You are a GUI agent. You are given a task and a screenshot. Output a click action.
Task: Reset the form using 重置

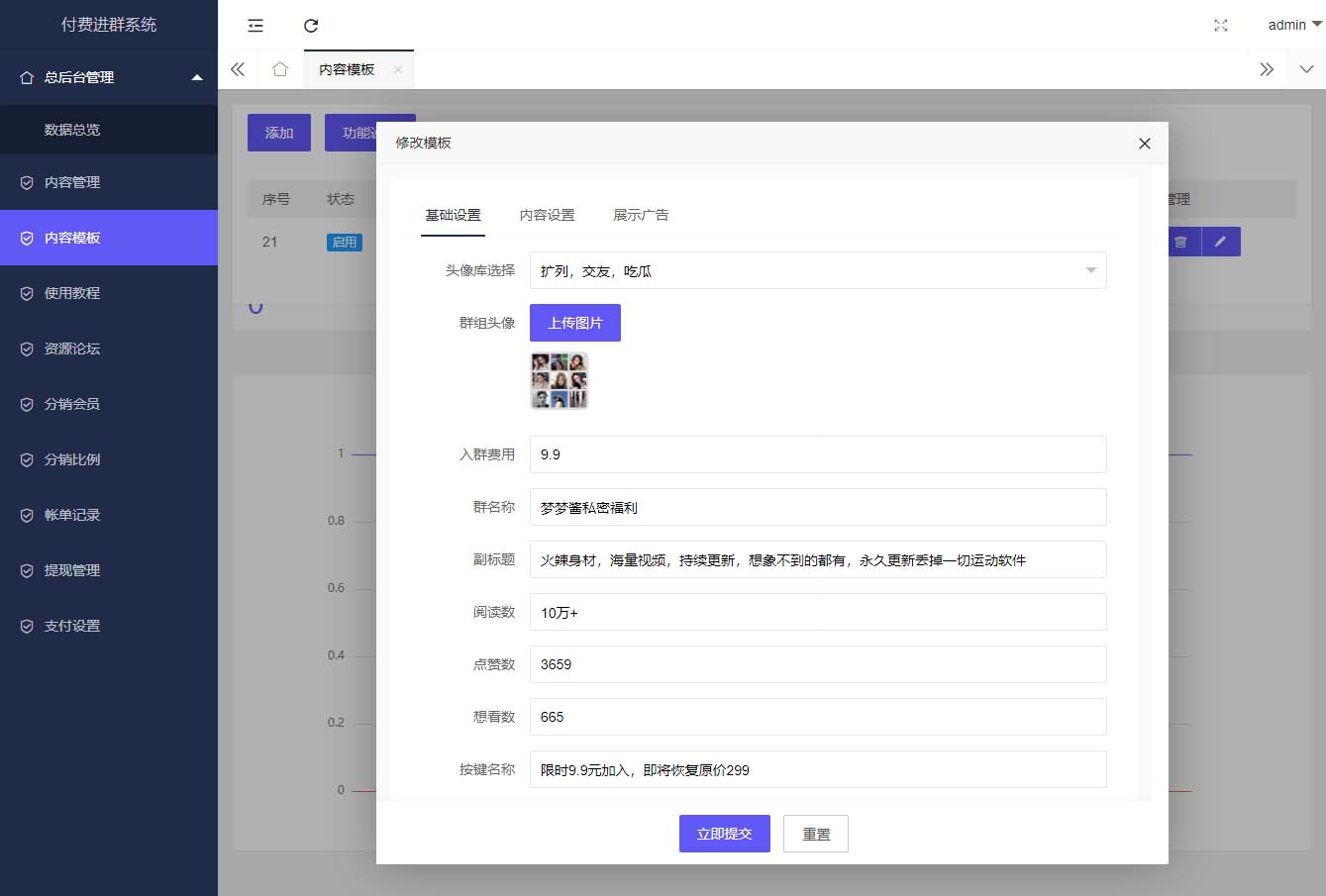click(x=815, y=833)
